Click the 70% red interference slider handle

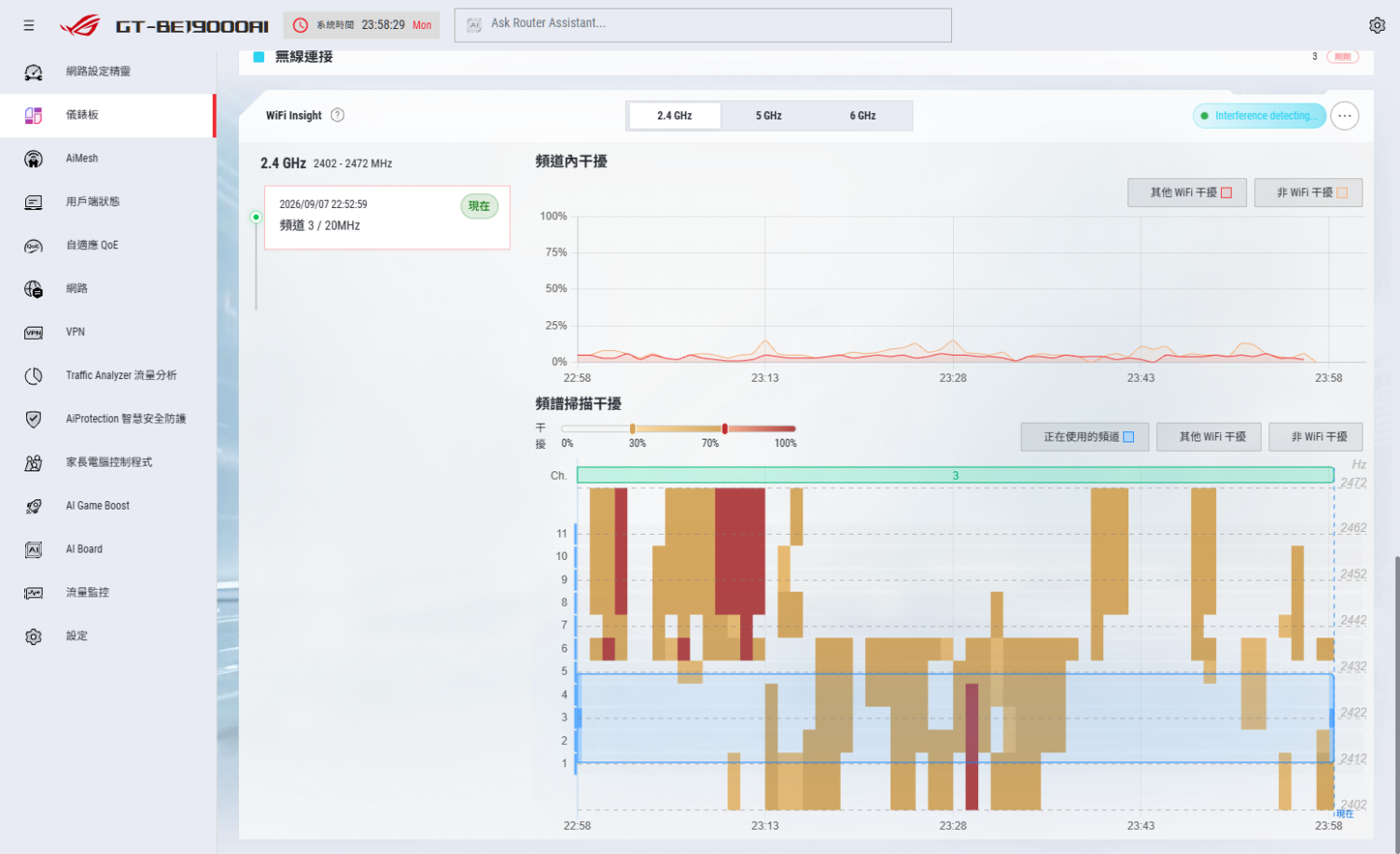724,429
